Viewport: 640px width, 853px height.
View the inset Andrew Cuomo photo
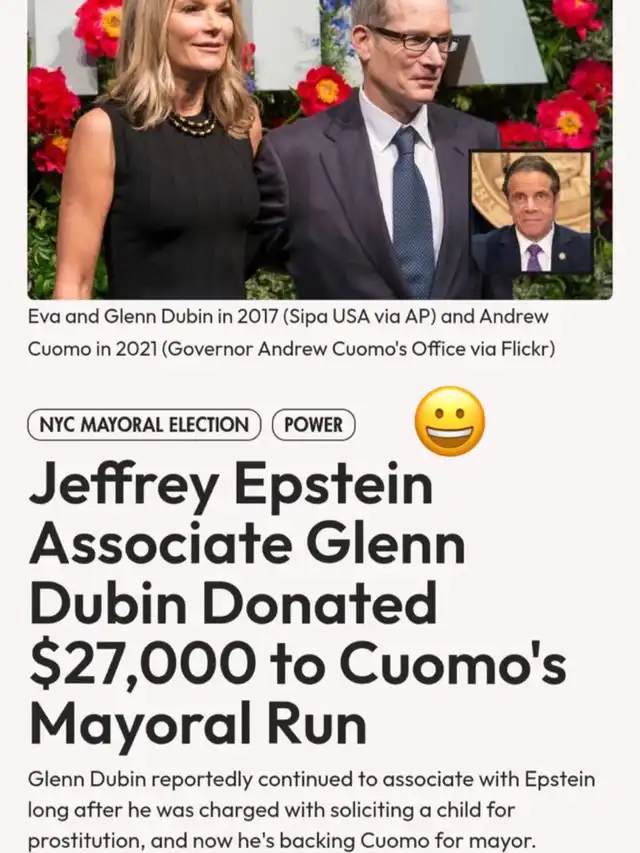[x=532, y=212]
